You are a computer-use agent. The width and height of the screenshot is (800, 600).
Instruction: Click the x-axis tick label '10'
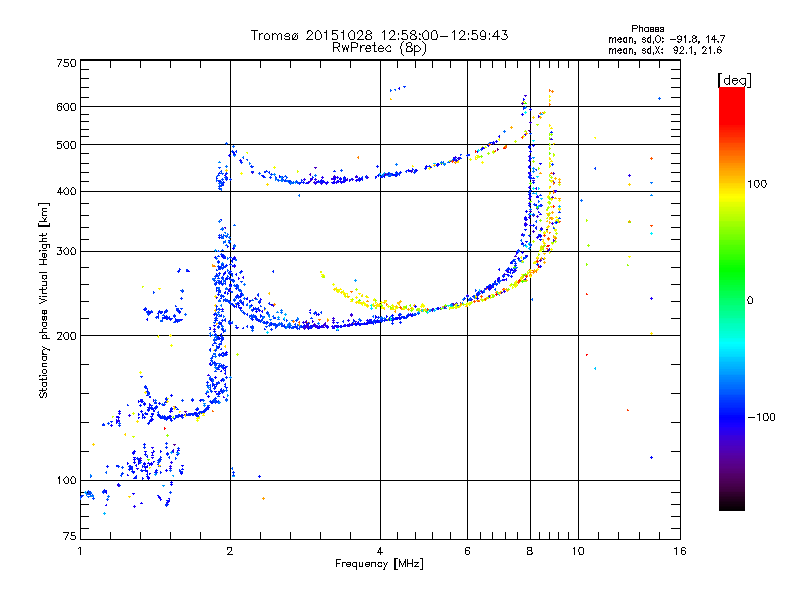coord(578,551)
